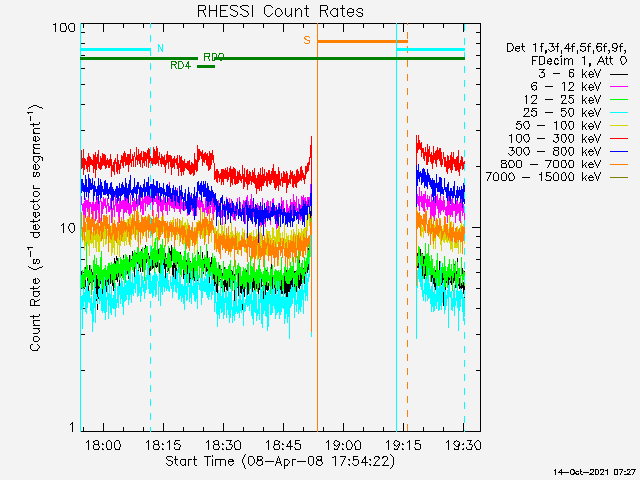Click the '100' y-axis tick label
Image resolution: width=640 pixels, height=480 pixels.
point(64,28)
